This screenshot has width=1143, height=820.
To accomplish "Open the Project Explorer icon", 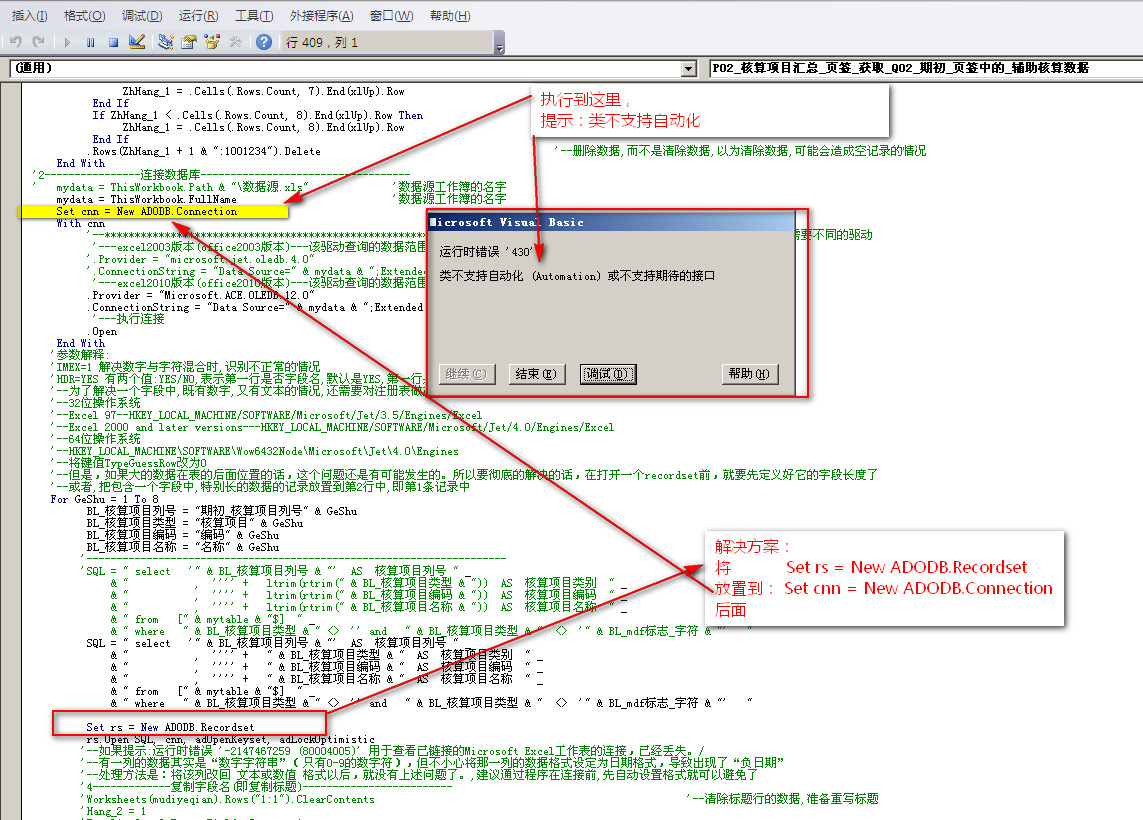I will tap(166, 42).
